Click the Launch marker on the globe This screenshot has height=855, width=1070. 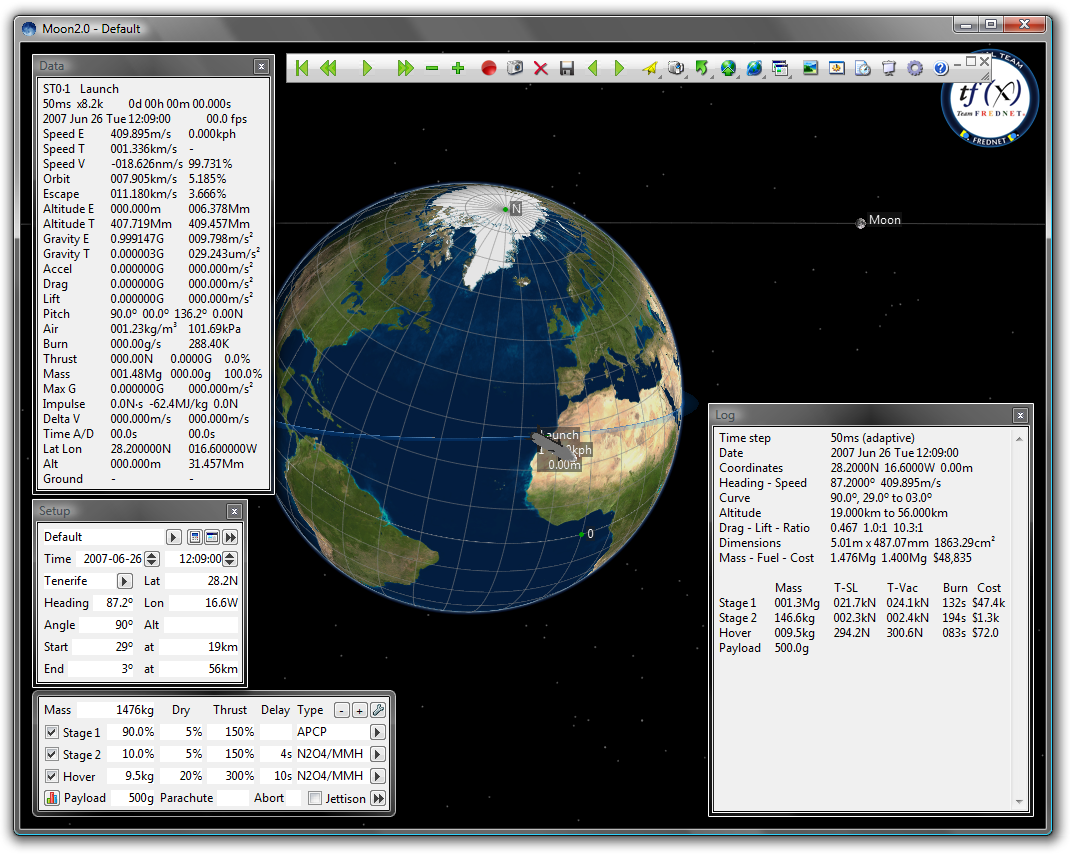tap(560, 435)
